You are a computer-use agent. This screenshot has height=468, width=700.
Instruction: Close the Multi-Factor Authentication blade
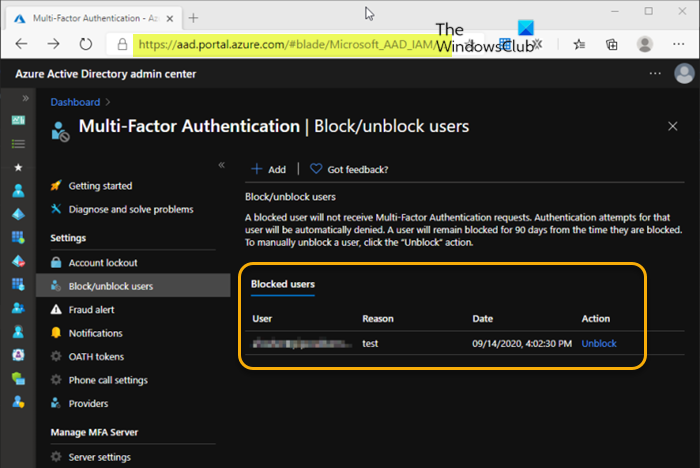pos(672,126)
